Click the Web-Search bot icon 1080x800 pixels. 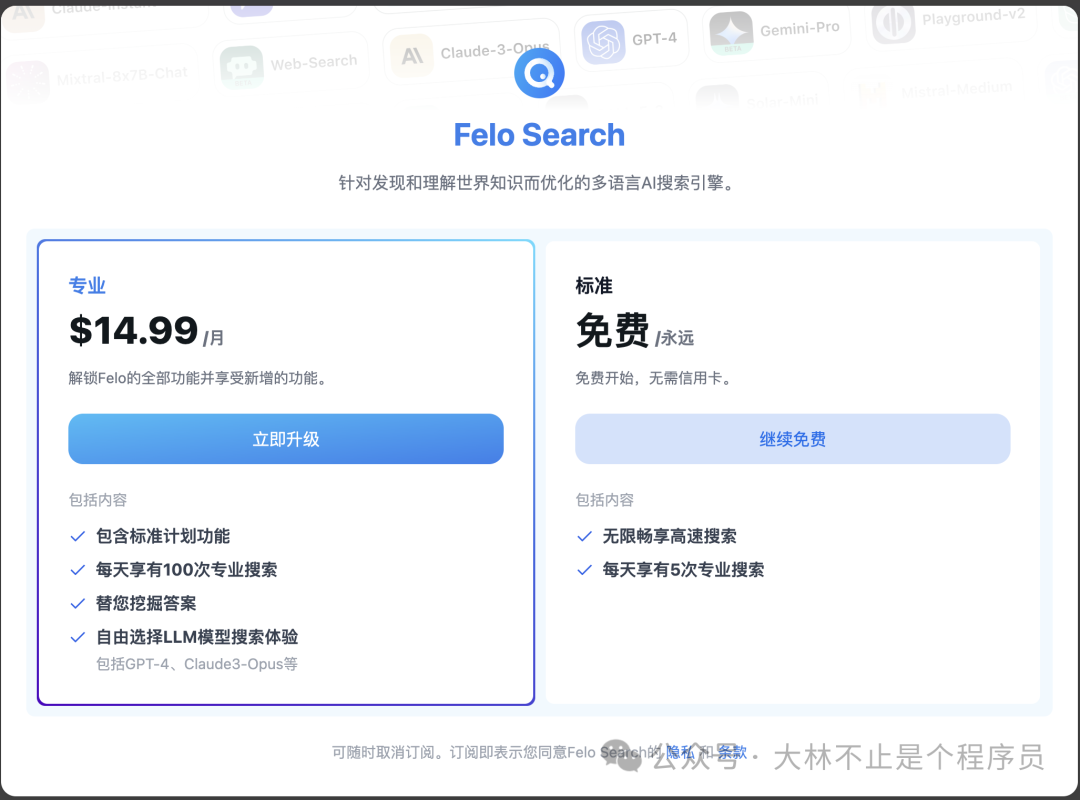[241, 68]
